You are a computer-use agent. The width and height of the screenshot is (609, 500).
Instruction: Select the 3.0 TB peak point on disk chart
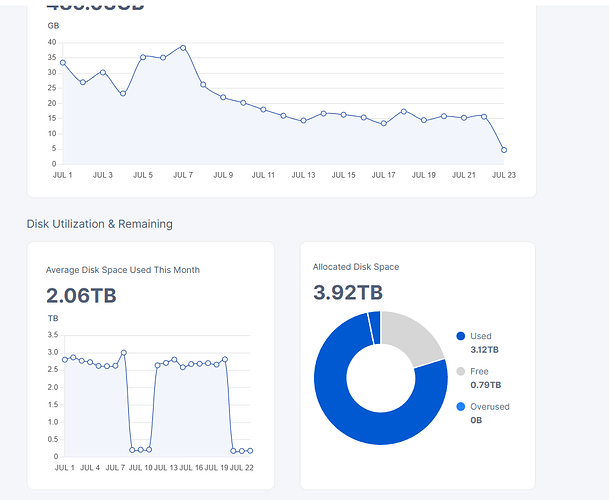click(x=124, y=353)
